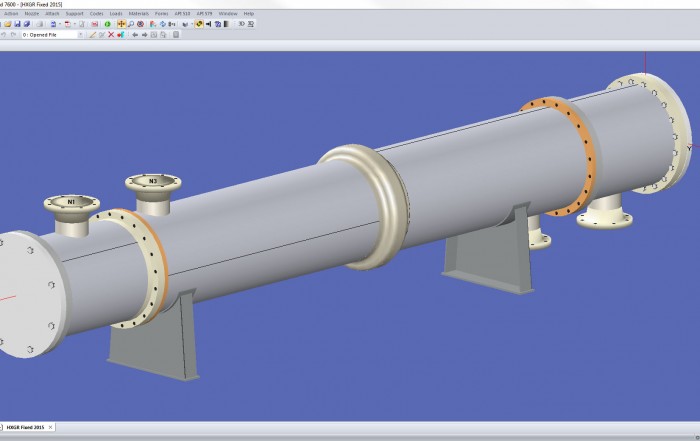Open the arrow beside the print report icon
Image resolution: width=700 pixels, height=441 pixels.
coord(60,24)
